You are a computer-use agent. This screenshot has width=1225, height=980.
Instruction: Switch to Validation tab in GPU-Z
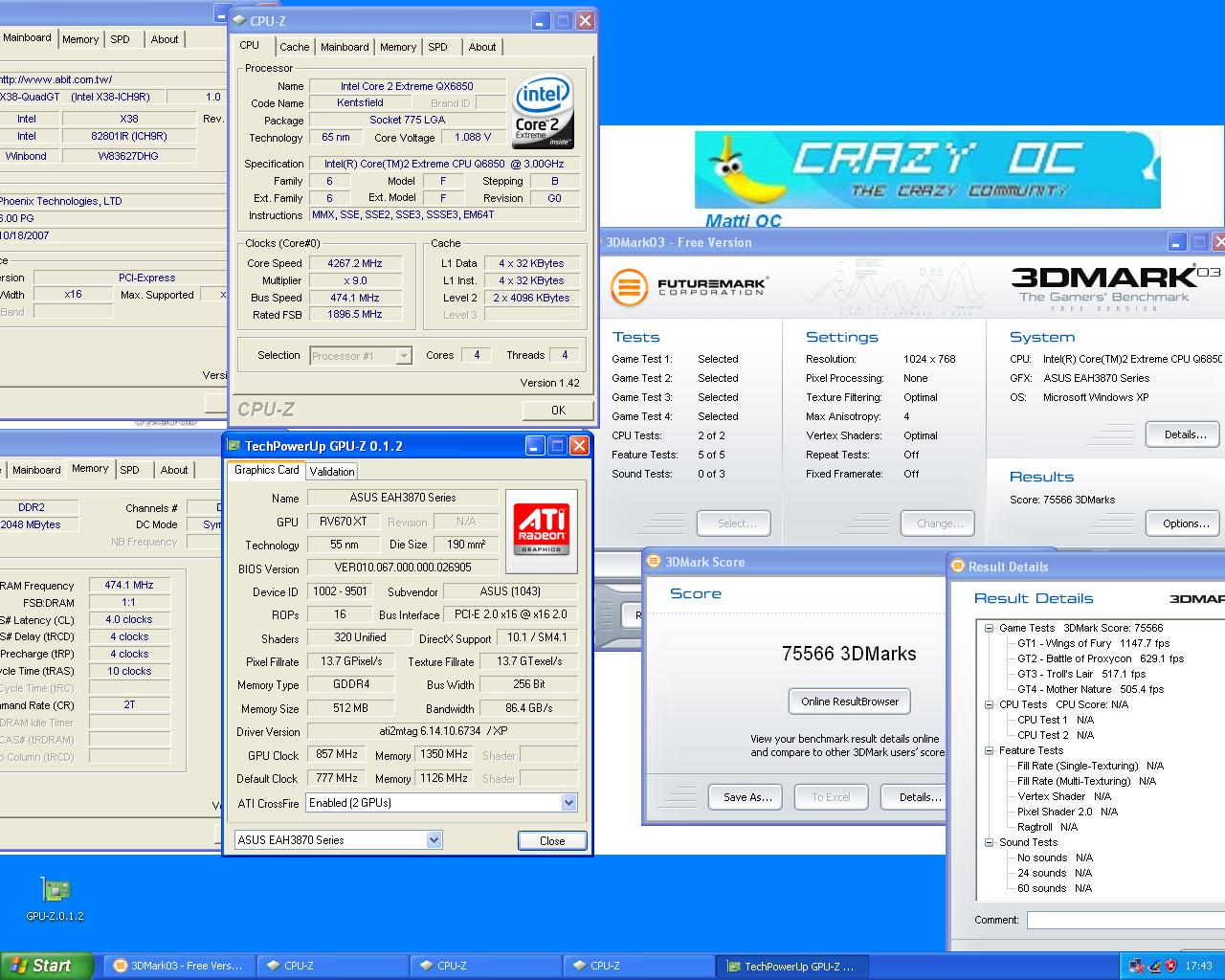(x=332, y=471)
